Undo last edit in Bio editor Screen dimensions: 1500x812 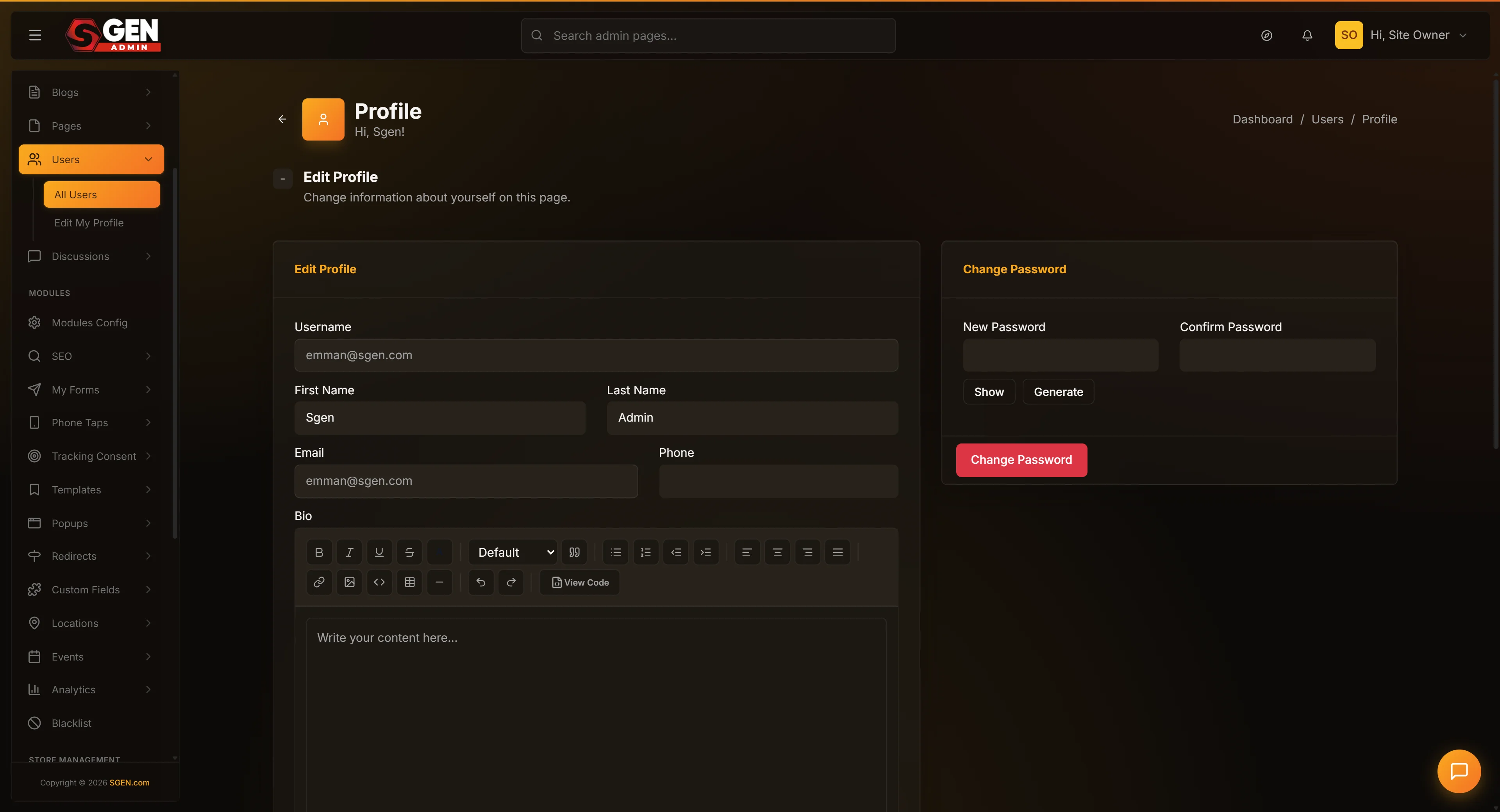(481, 582)
